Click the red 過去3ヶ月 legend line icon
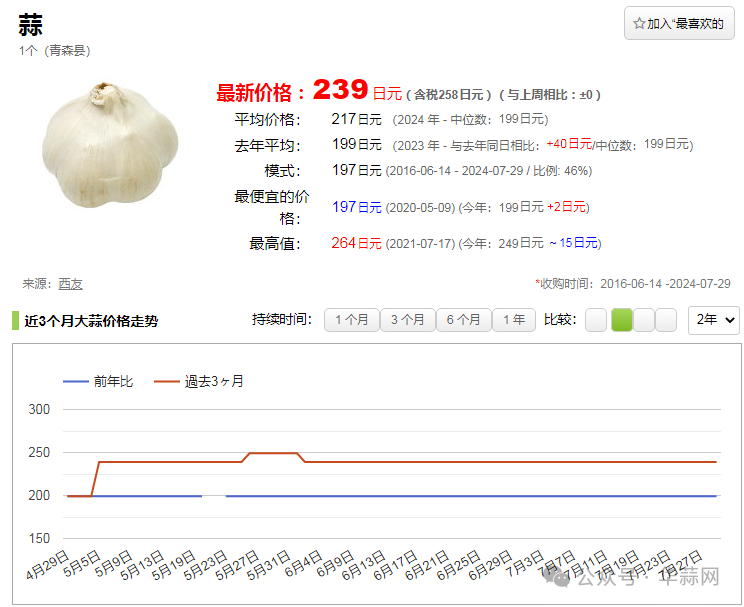Viewport: 744px width, 607px height. (166, 381)
